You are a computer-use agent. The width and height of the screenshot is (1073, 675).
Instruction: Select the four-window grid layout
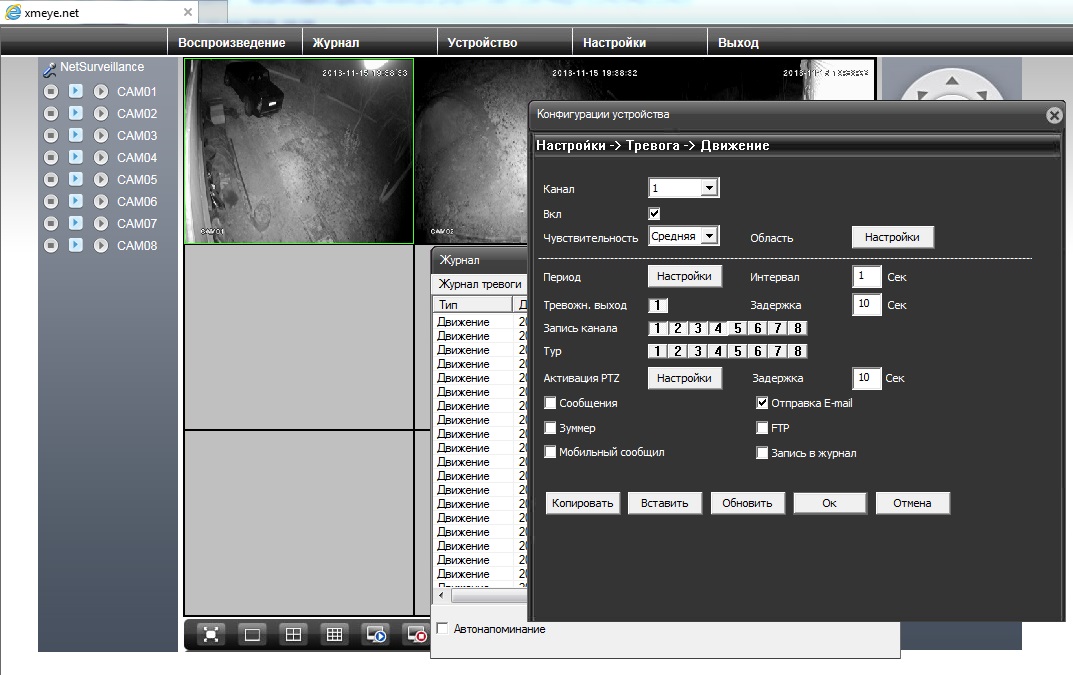click(293, 634)
